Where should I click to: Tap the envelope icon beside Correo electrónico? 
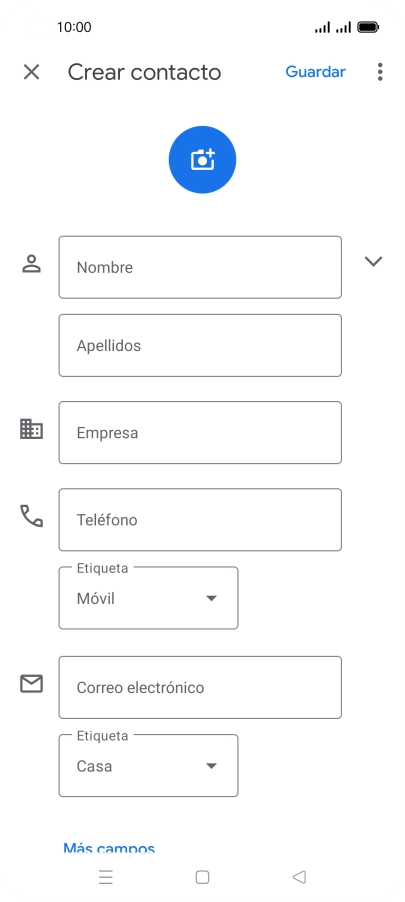(x=31, y=684)
